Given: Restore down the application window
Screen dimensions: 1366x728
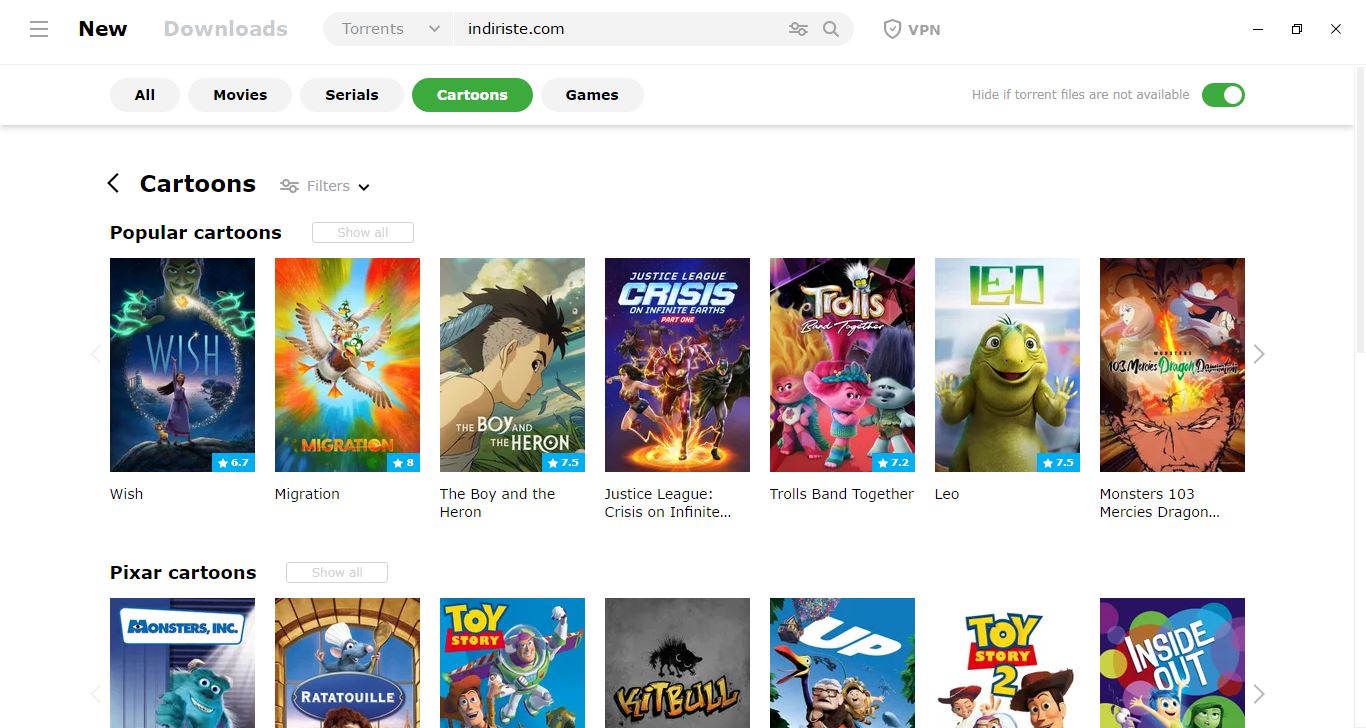Looking at the screenshot, I should click(x=1297, y=29).
